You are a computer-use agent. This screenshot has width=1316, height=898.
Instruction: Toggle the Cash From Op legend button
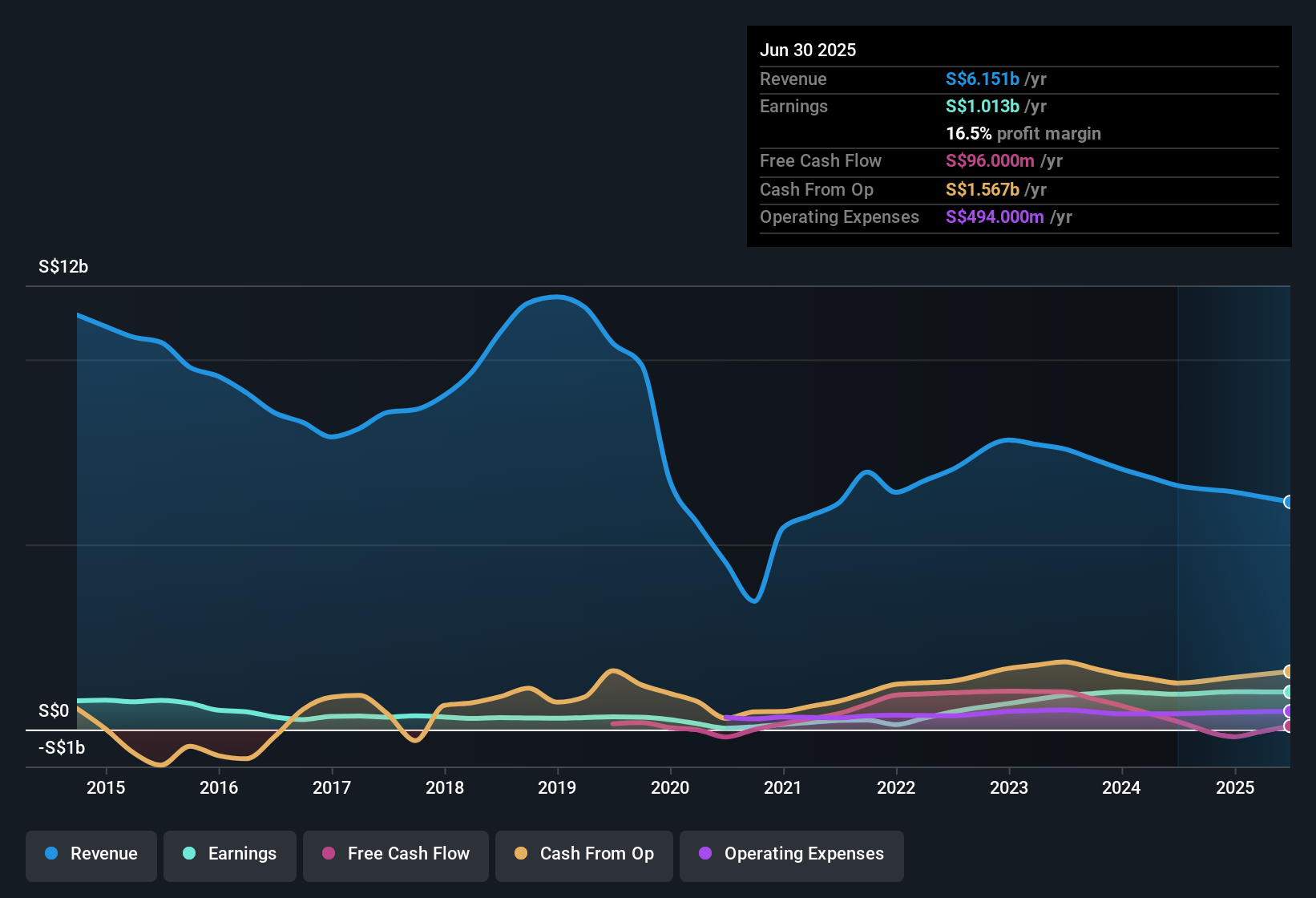tap(584, 854)
